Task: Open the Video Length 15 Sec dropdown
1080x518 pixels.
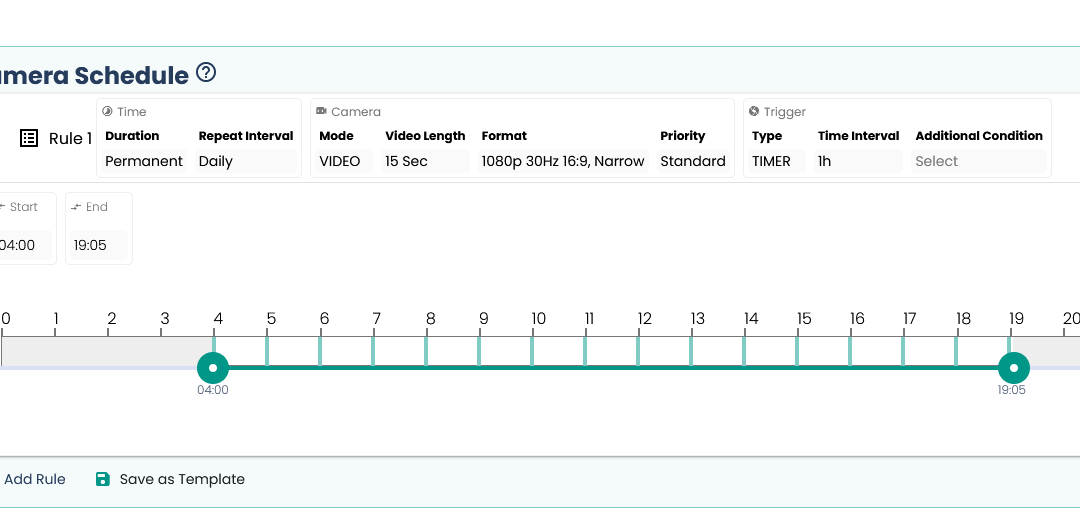Action: click(425, 161)
